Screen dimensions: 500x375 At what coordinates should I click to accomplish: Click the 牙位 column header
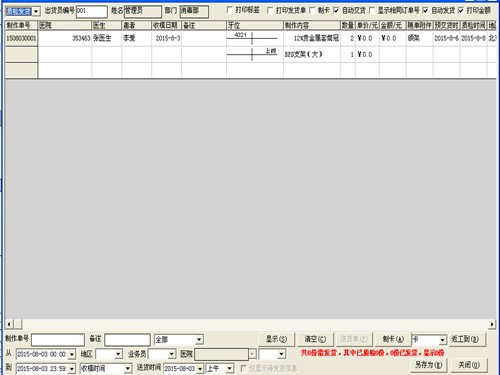[x=255, y=25]
